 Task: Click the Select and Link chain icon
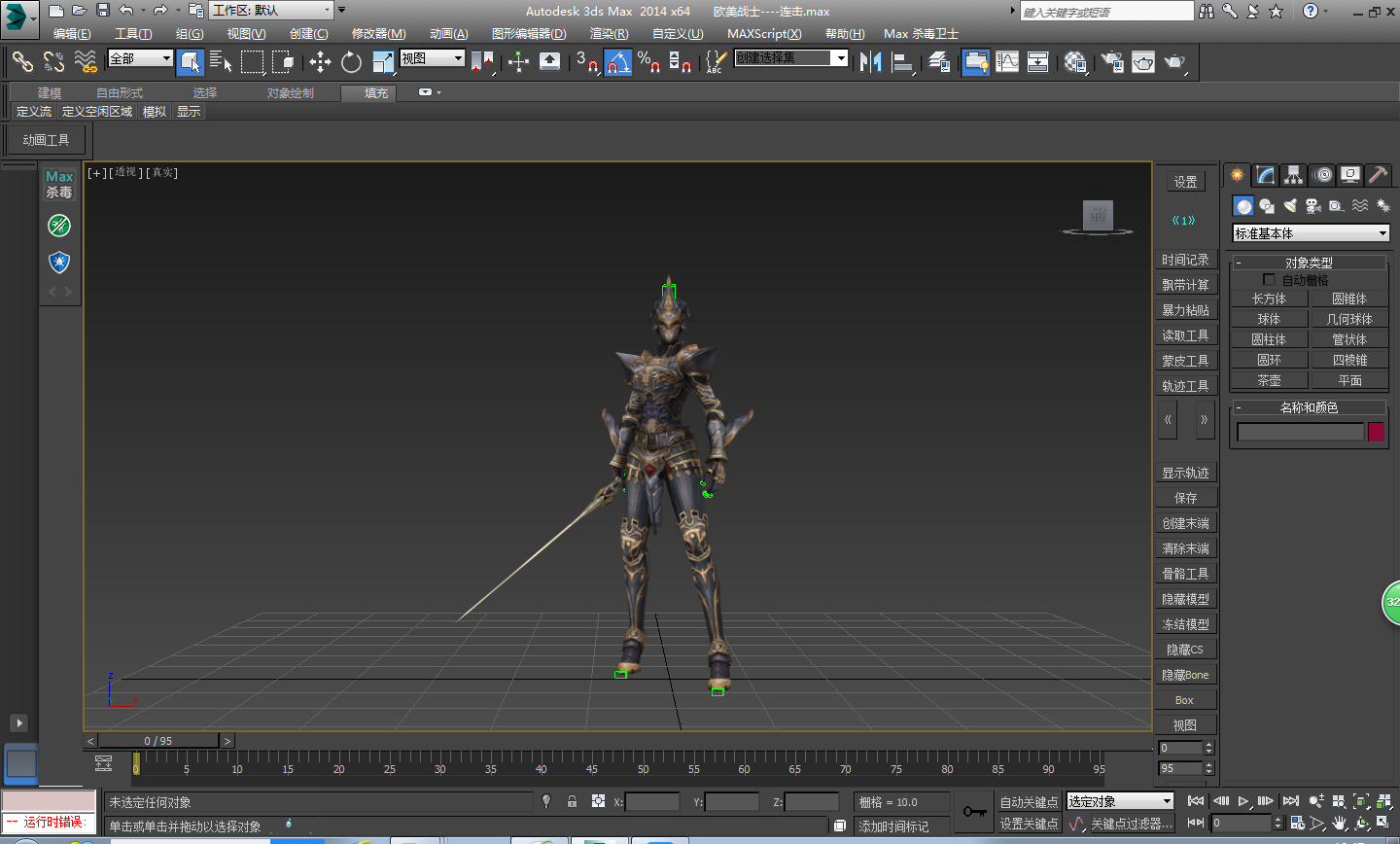22,62
